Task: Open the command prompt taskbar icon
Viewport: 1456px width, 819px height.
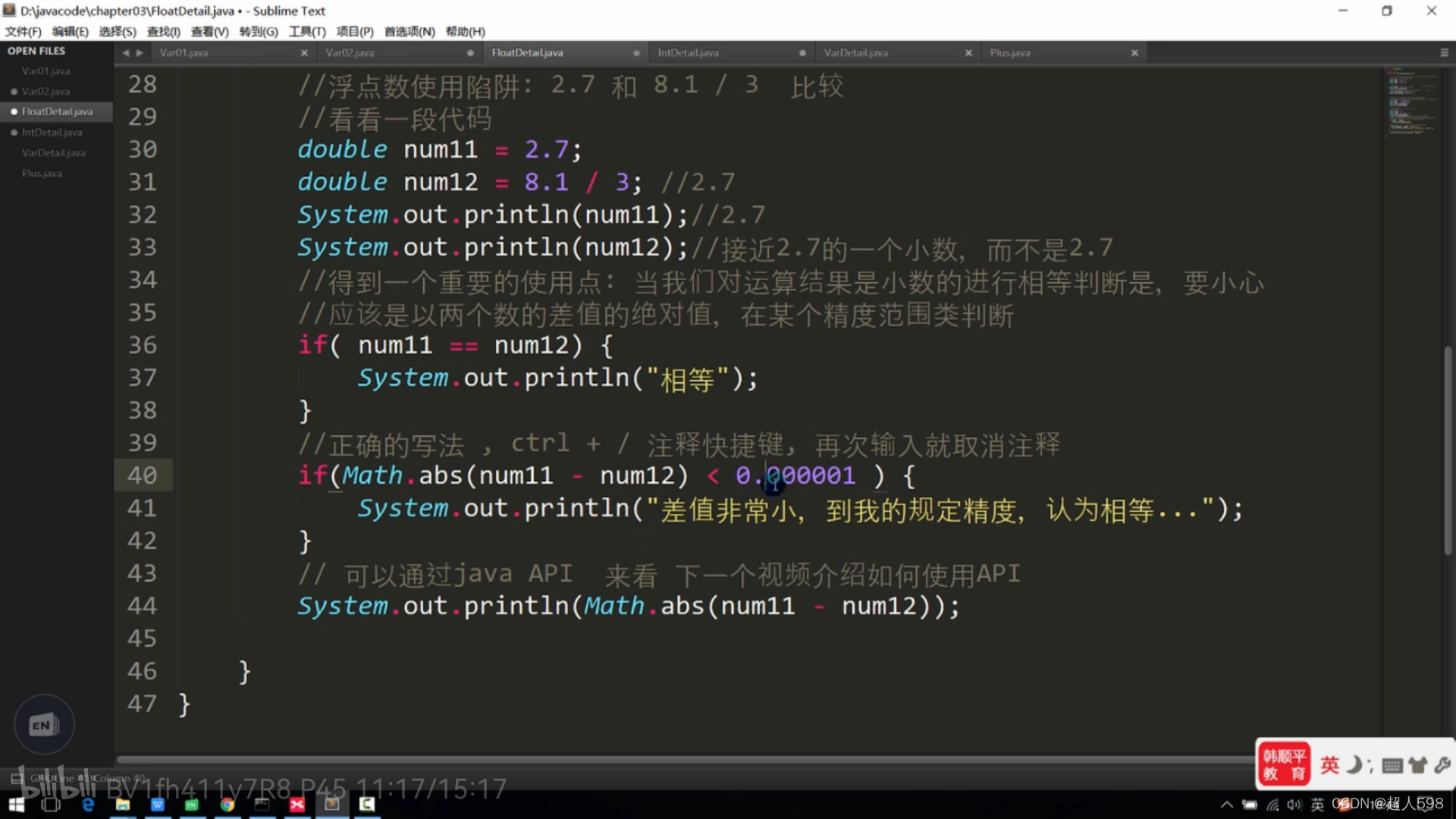Action: pyautogui.click(x=262, y=805)
